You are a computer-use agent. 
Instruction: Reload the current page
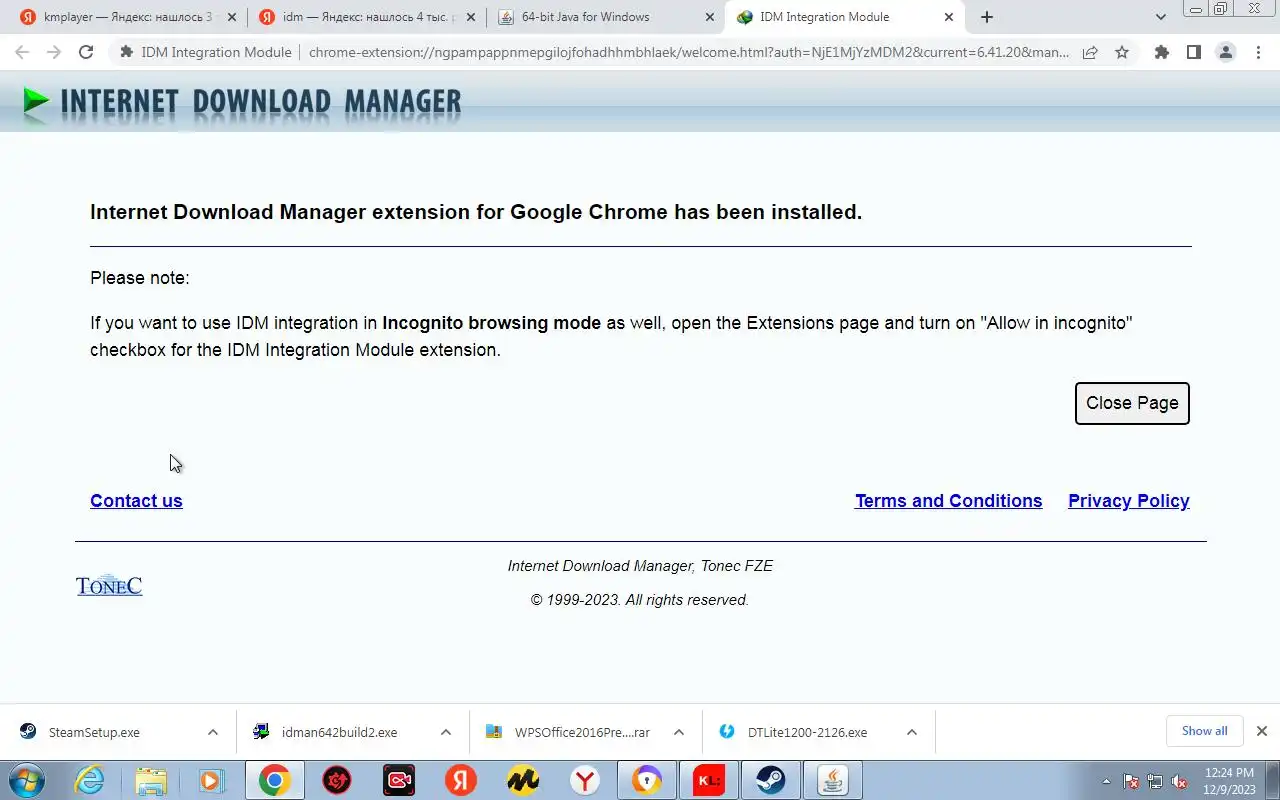pos(86,52)
